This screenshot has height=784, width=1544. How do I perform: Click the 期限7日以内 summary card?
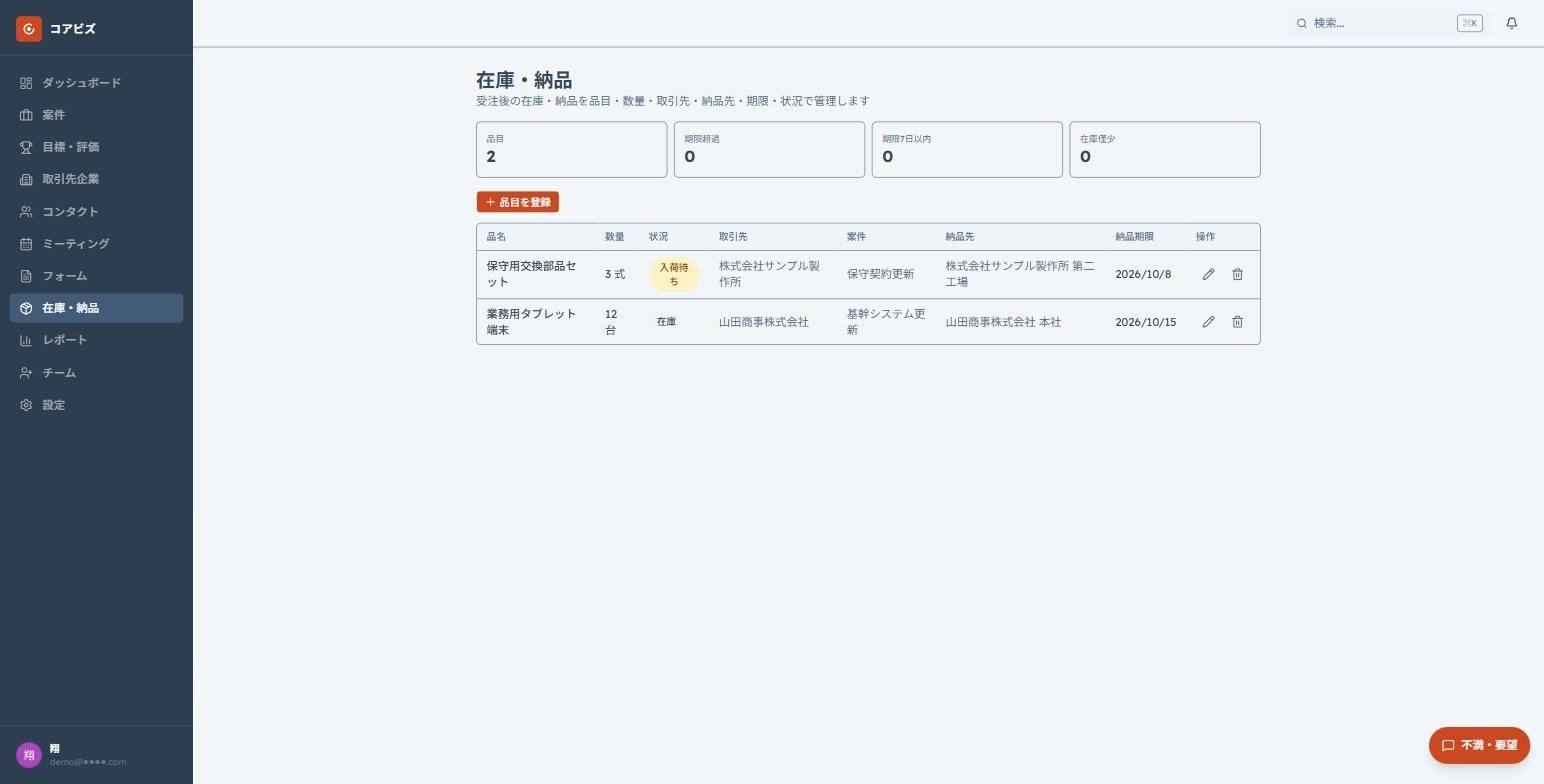(x=967, y=150)
